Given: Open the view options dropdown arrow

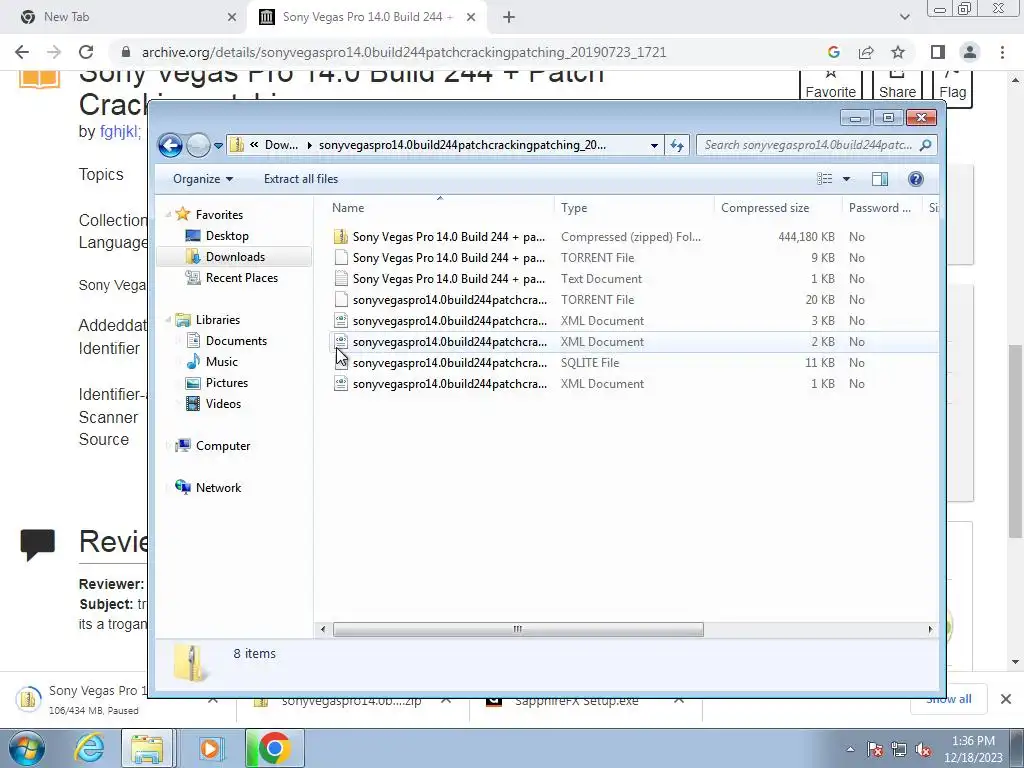Looking at the screenshot, I should 846,179.
